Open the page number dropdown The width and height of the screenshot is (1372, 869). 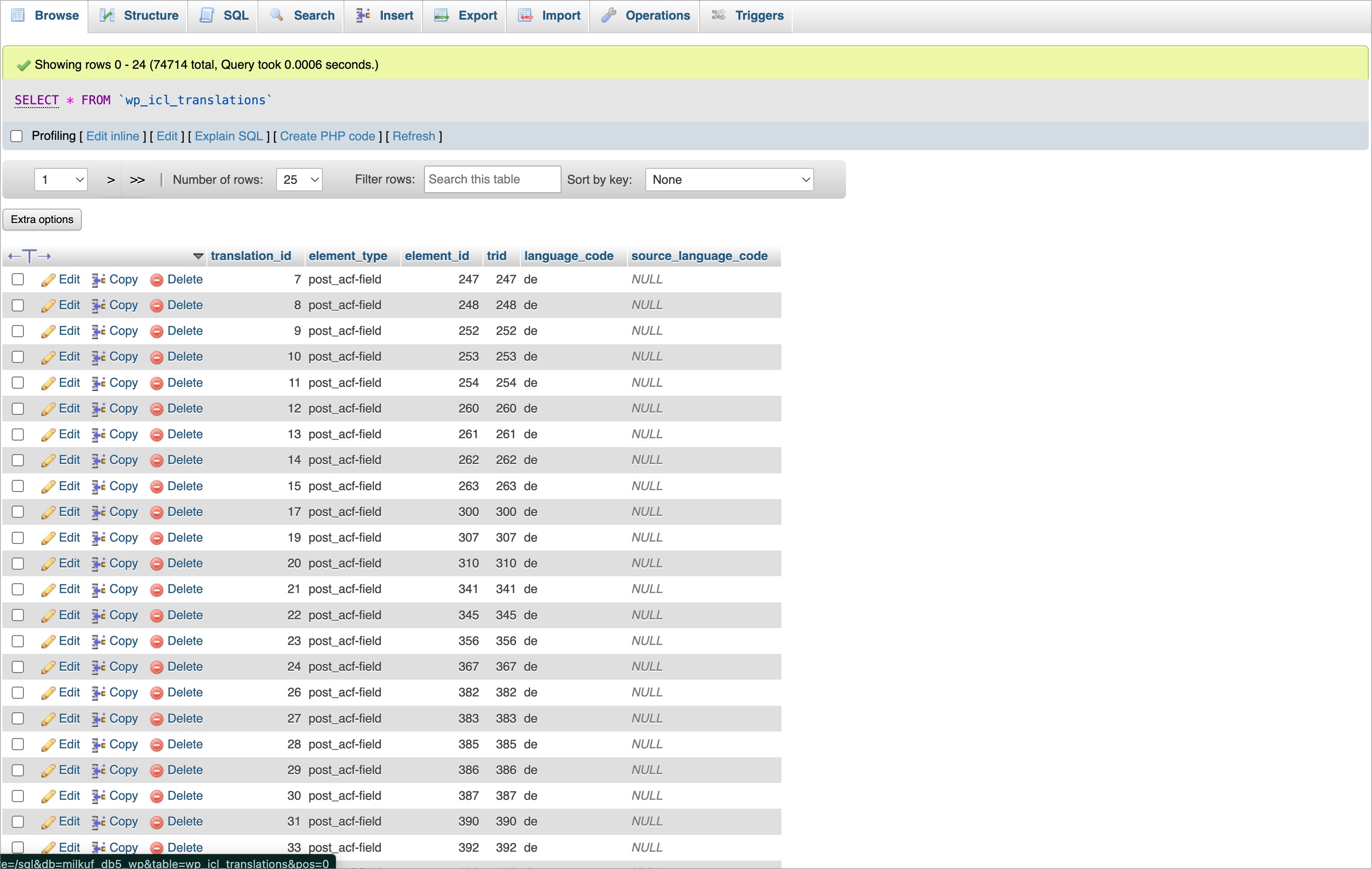point(61,180)
